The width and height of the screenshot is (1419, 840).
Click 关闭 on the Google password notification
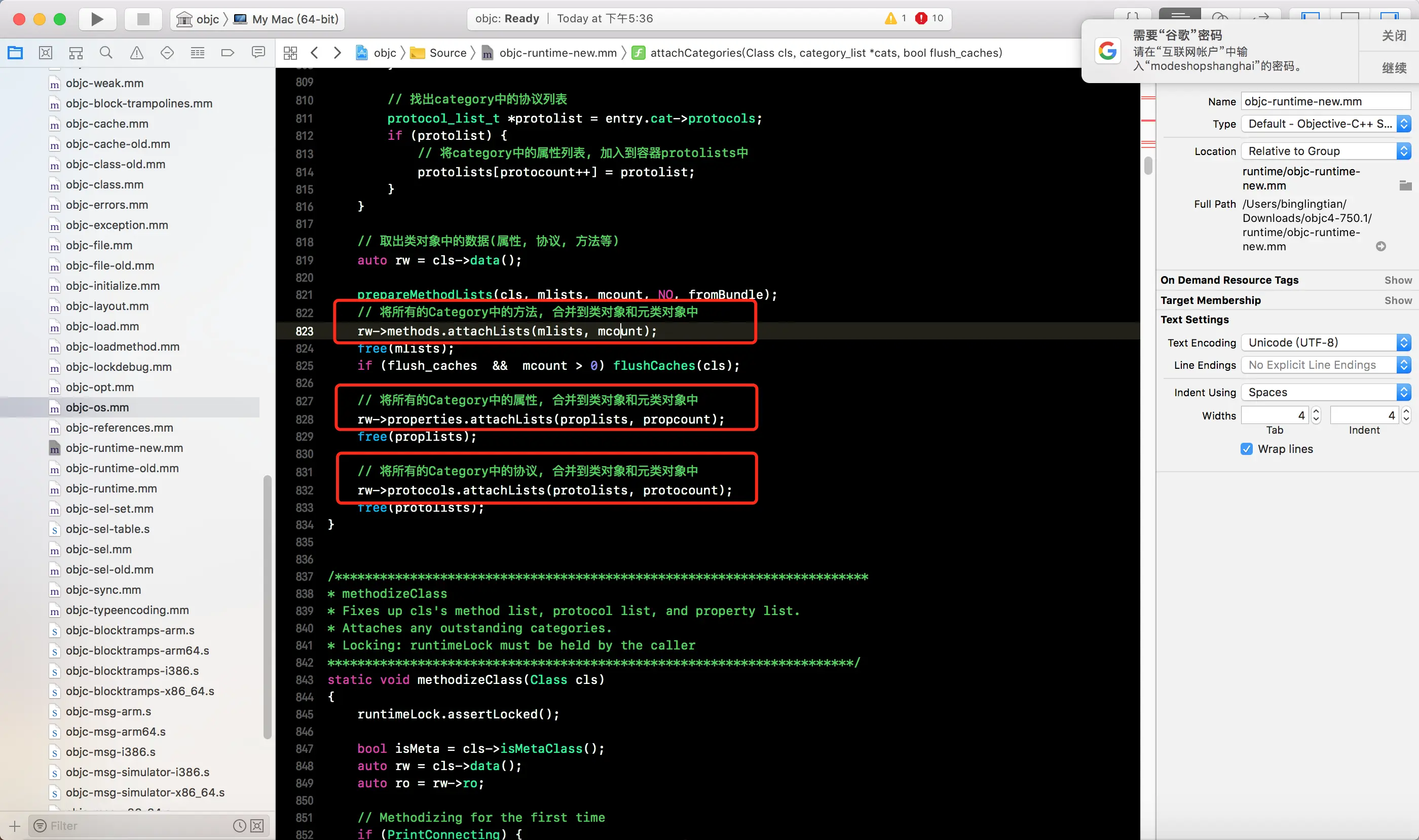point(1393,35)
